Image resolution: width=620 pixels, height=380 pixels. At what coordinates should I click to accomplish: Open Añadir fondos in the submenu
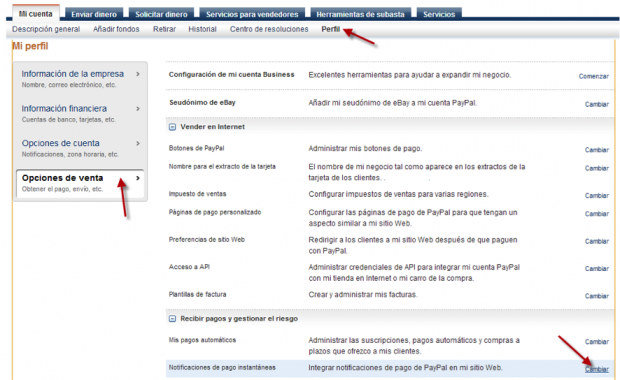tap(116, 29)
